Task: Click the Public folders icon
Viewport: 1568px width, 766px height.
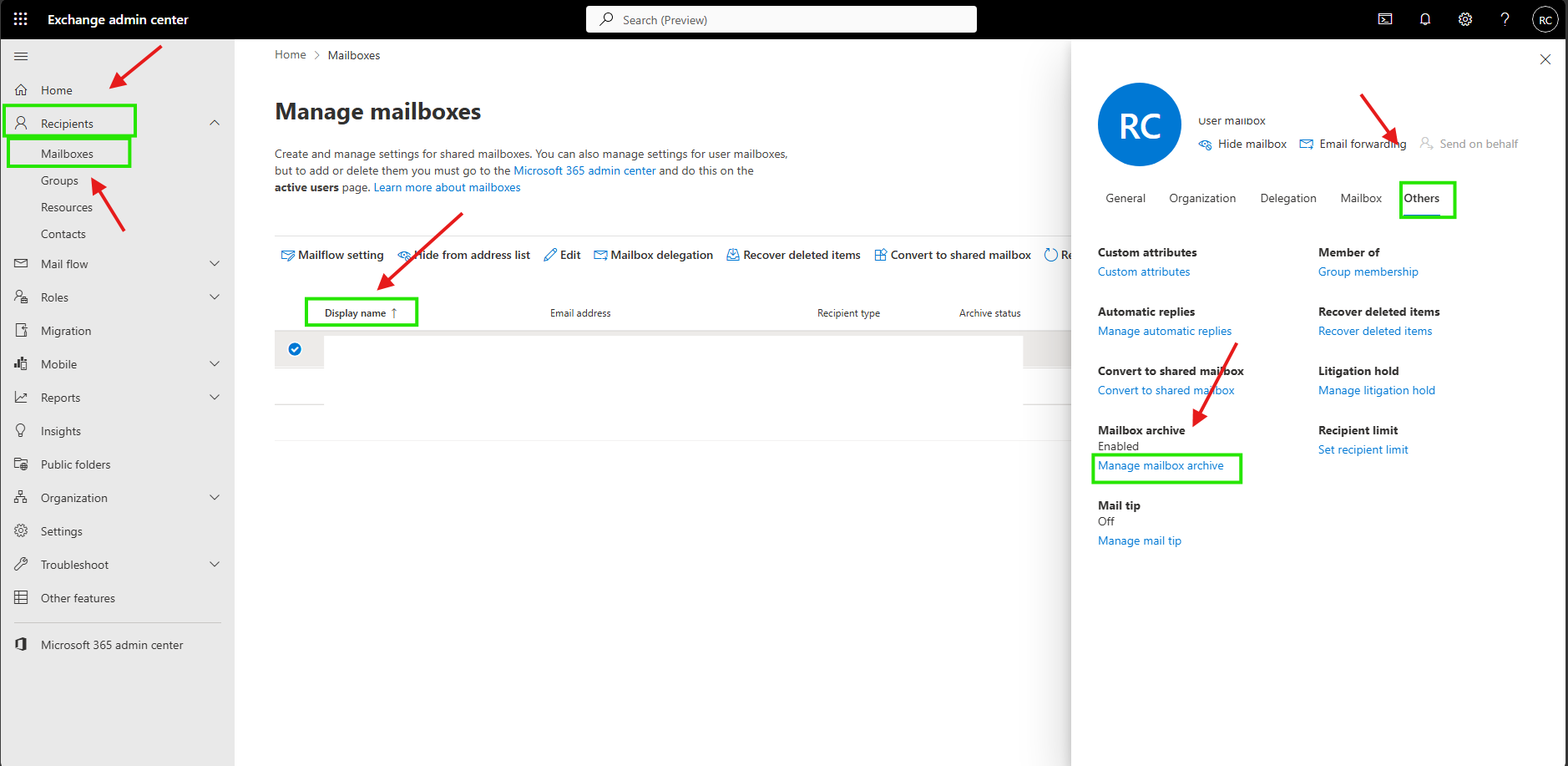Action: coord(22,464)
